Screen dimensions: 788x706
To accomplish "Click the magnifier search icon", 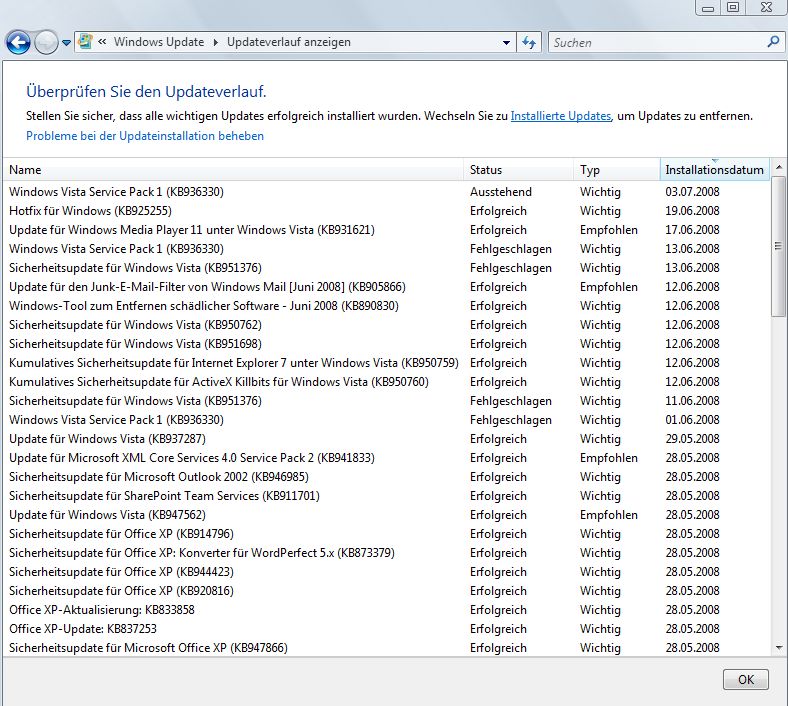I will coord(773,42).
